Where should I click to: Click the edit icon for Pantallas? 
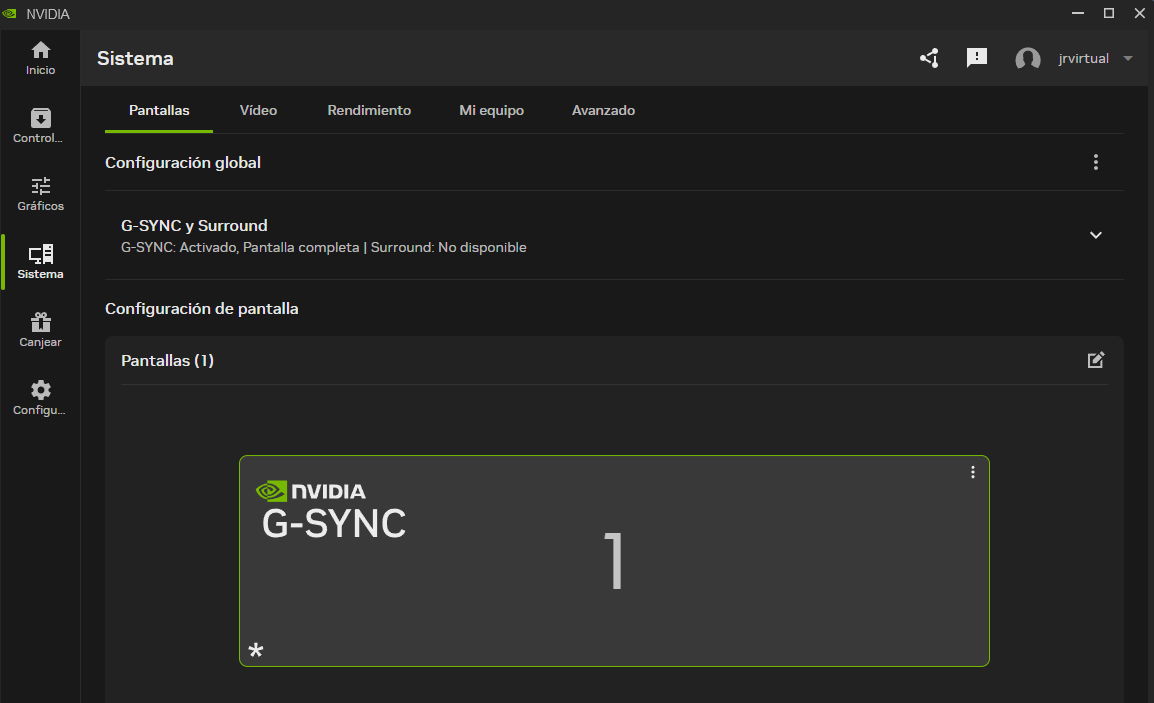click(x=1096, y=360)
